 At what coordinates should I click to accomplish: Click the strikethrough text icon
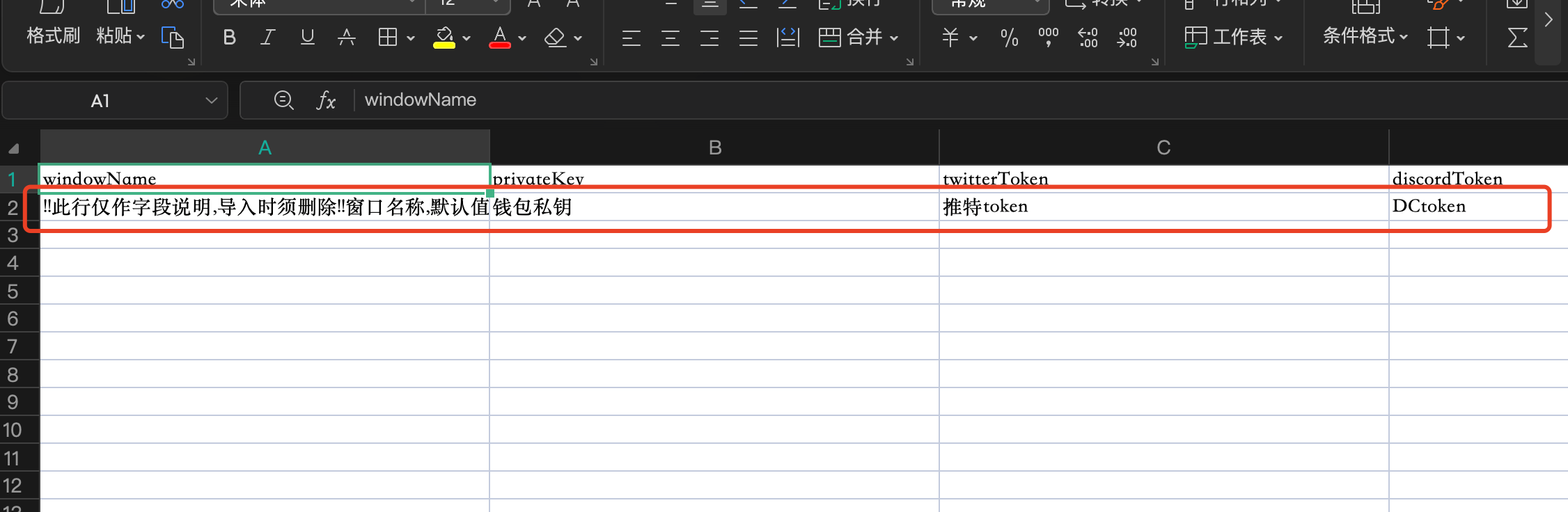point(346,38)
